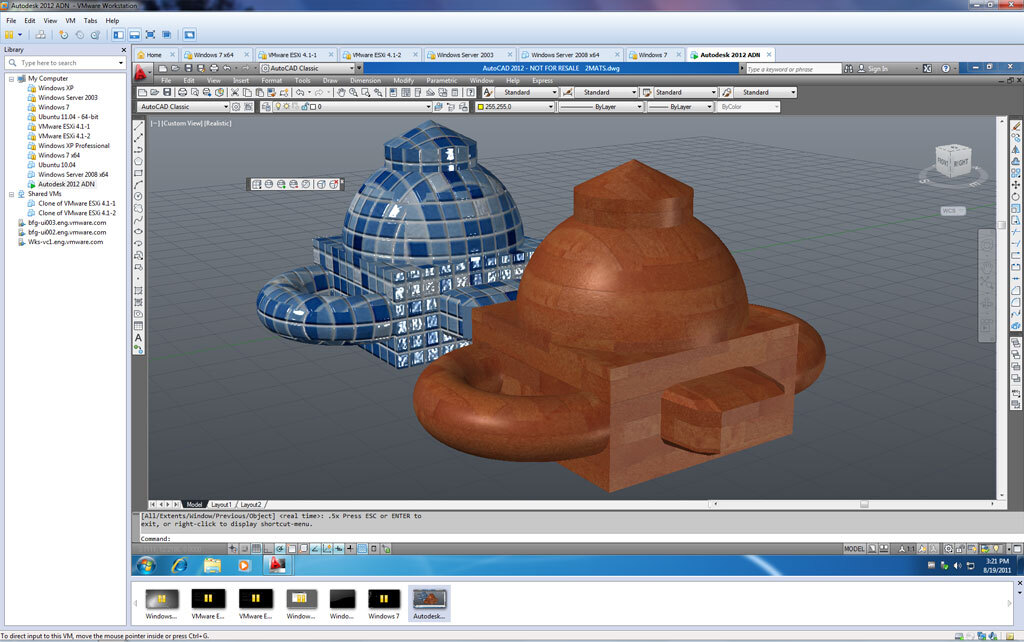Activate the Pan Realtime tool

pos(340,92)
